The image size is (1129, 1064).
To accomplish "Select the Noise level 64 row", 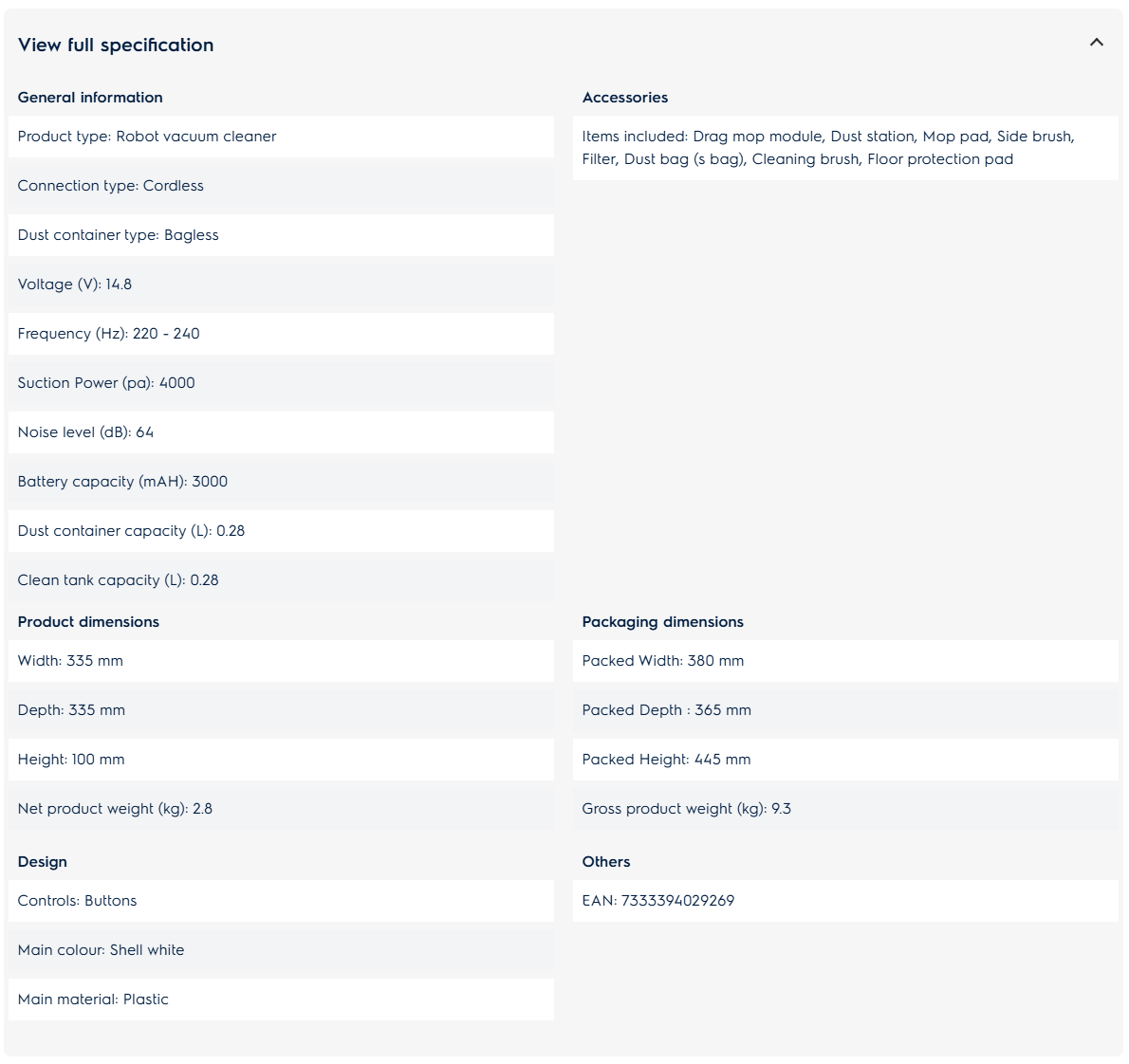I will click(282, 432).
